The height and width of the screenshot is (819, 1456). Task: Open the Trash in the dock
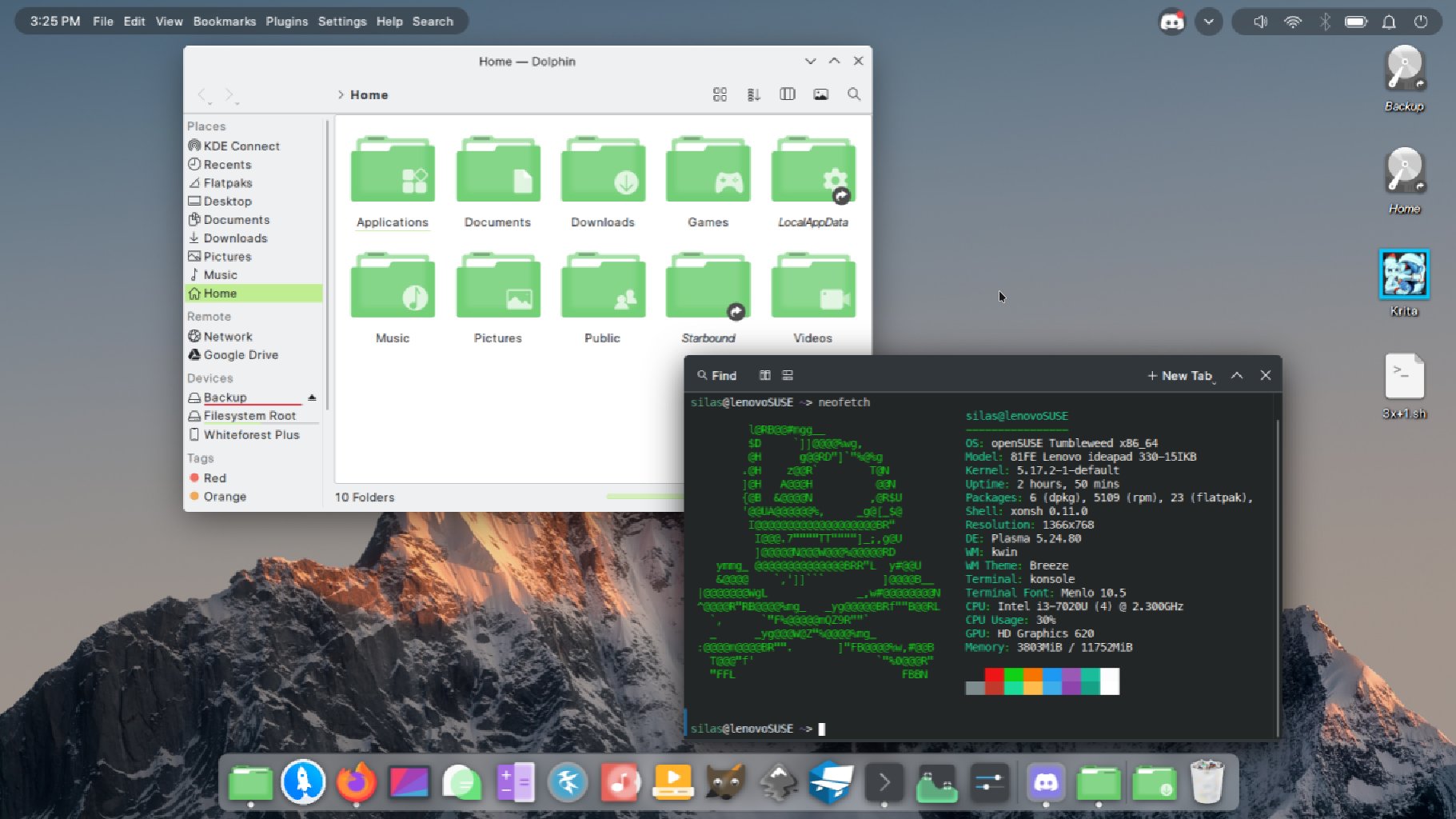point(1207,781)
